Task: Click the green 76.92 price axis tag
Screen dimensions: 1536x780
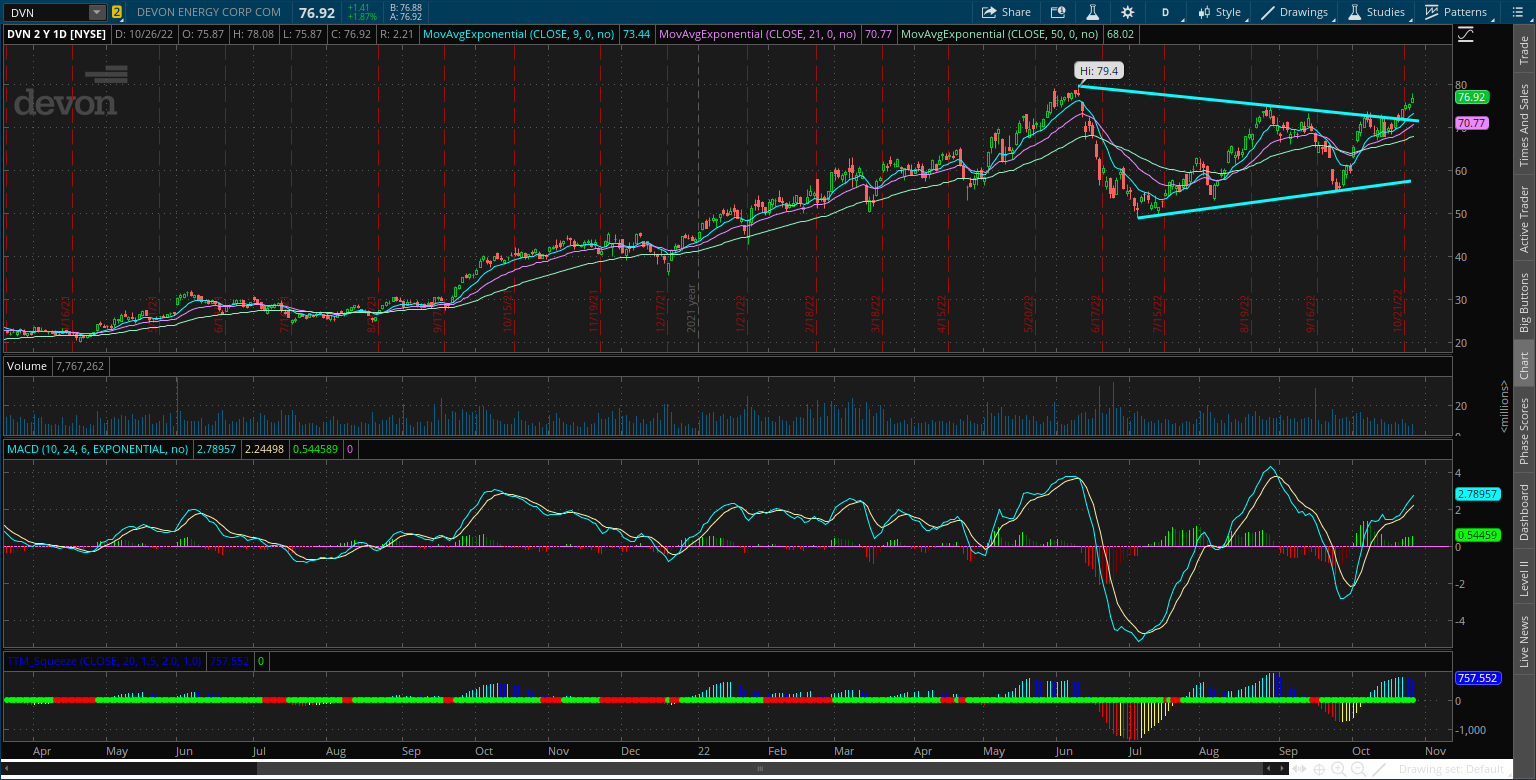Action: tap(1472, 98)
